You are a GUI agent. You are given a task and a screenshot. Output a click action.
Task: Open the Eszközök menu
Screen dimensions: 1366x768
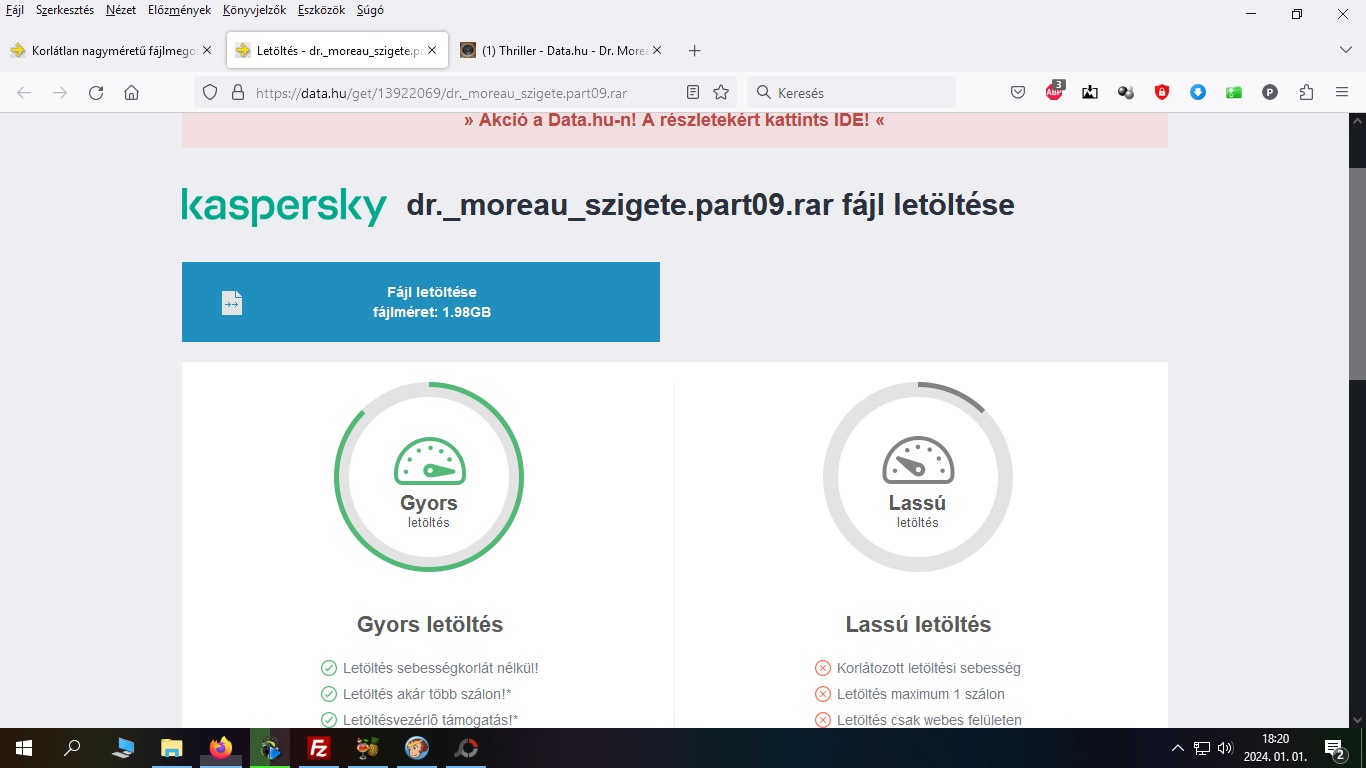point(321,10)
